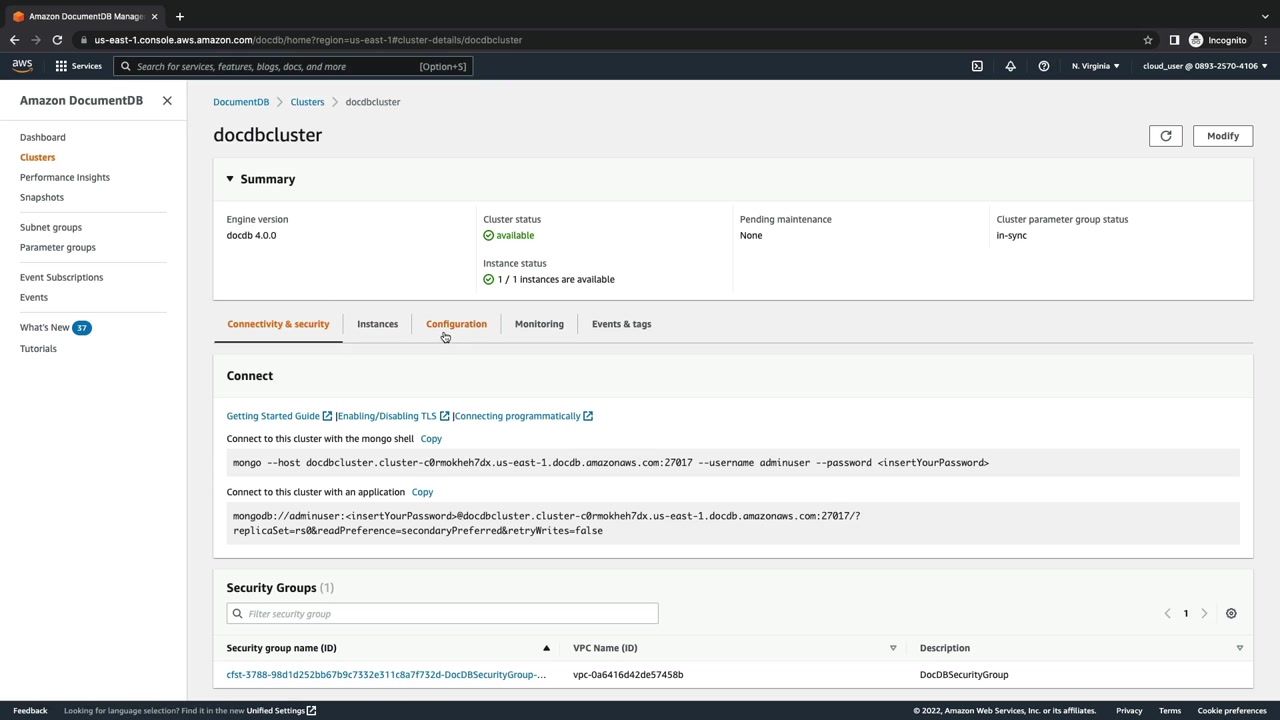Viewport: 1280px width, 720px height.
Task: Click the Filter security group field
Action: (x=442, y=614)
